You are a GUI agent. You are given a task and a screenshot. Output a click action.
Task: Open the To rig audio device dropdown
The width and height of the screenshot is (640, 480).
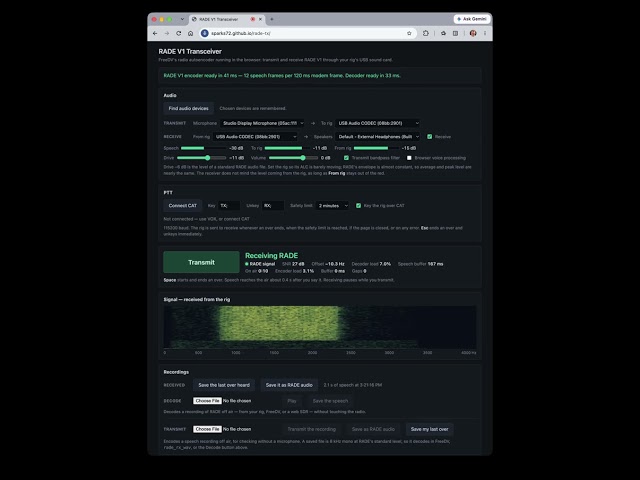[378, 123]
